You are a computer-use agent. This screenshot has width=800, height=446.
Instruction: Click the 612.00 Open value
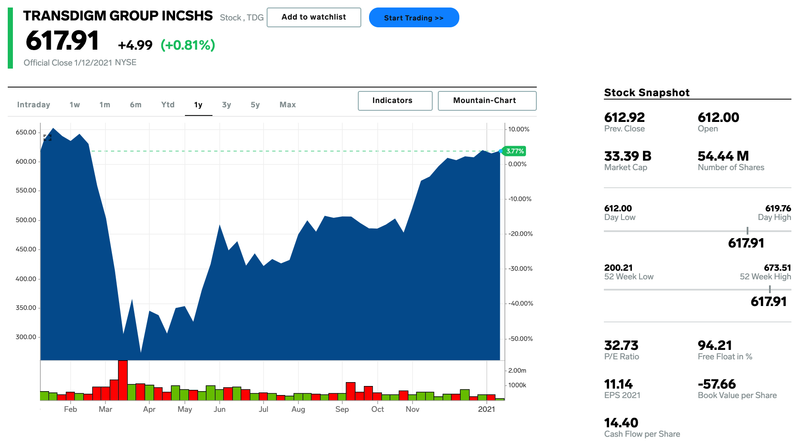(718, 117)
